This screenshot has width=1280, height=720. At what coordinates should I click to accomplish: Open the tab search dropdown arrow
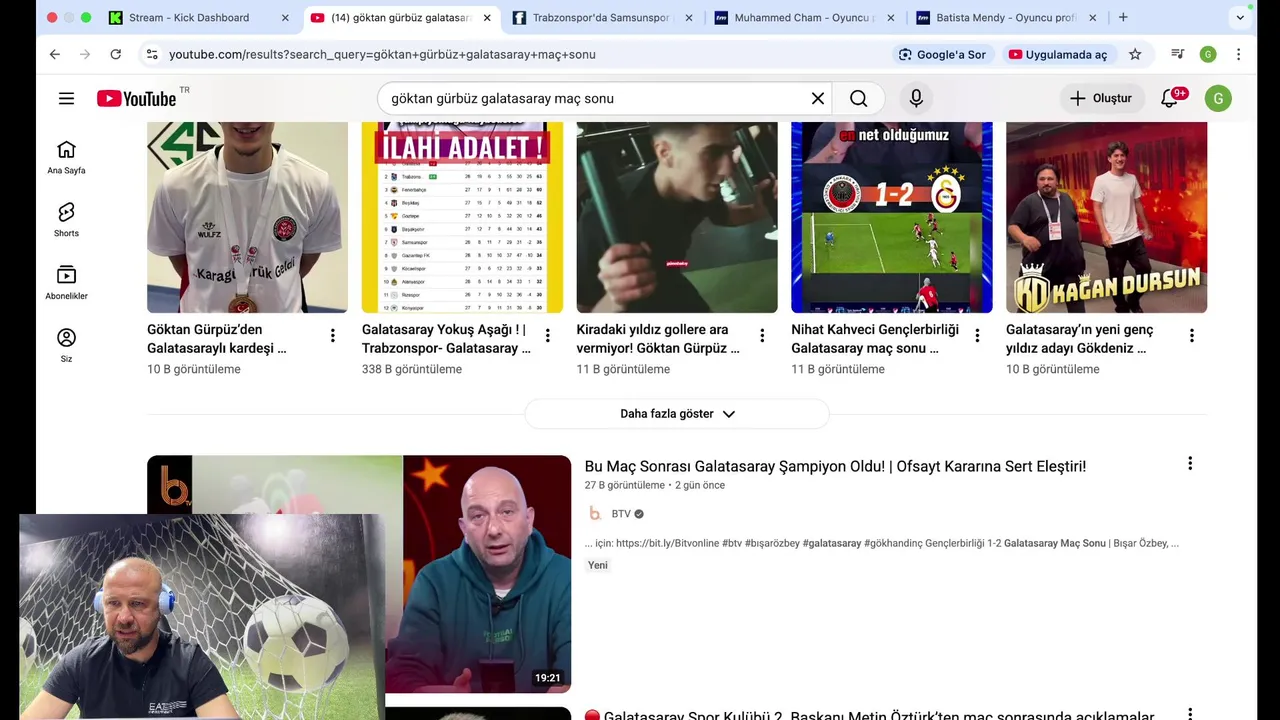(x=1240, y=17)
